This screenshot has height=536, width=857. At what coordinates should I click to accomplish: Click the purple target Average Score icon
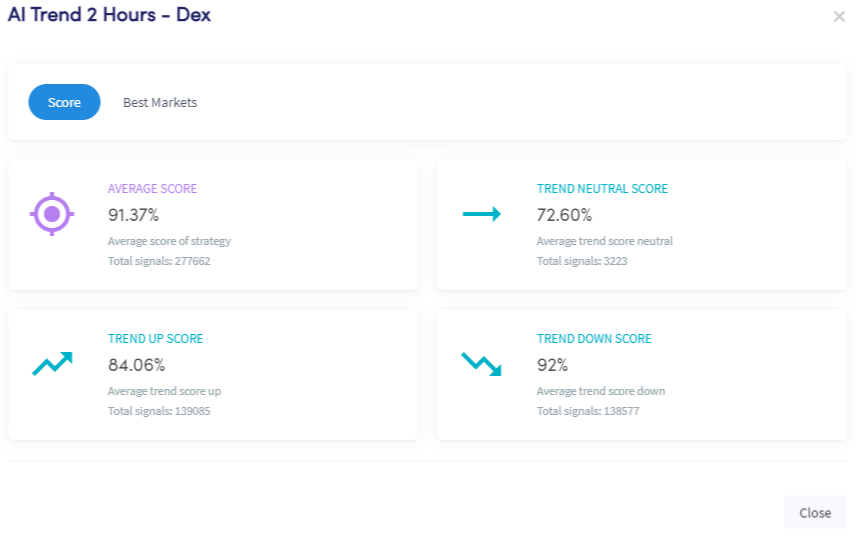[x=52, y=214]
